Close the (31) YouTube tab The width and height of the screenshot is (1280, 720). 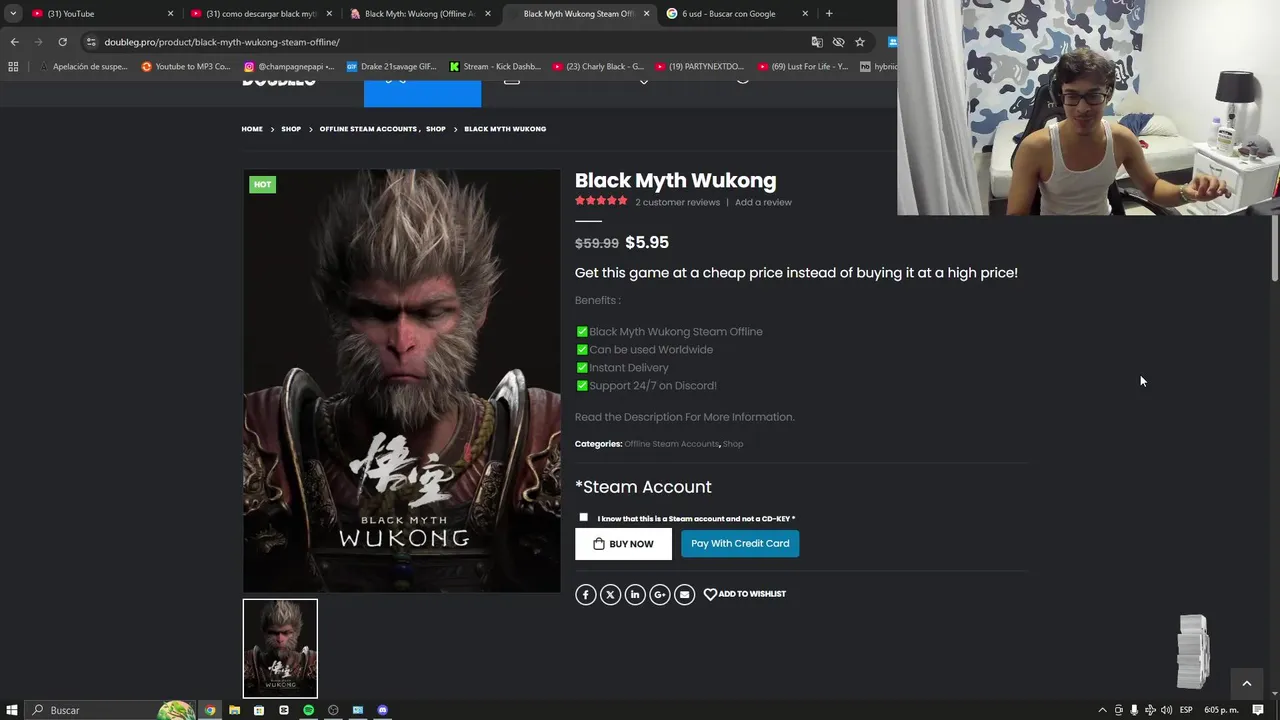[x=170, y=14]
